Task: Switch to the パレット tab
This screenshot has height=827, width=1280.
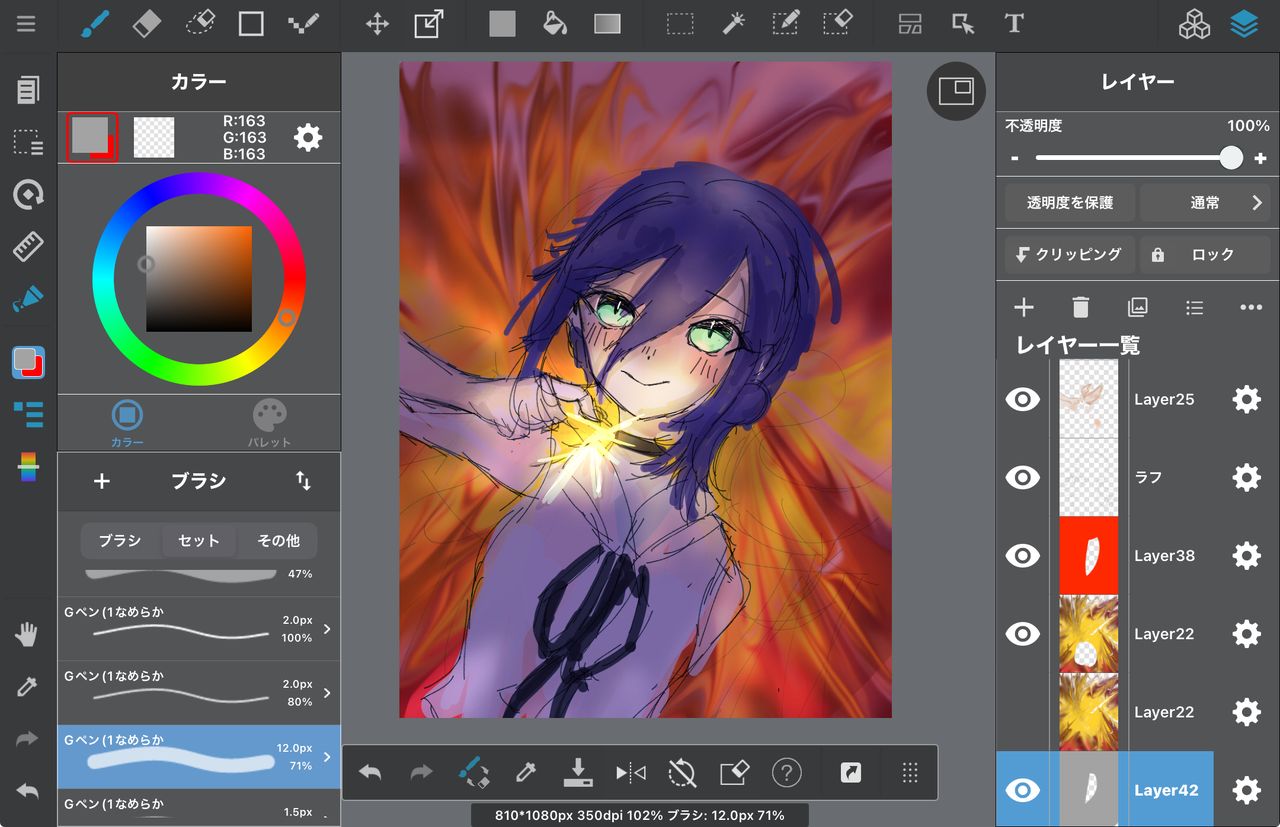Action: pyautogui.click(x=269, y=423)
